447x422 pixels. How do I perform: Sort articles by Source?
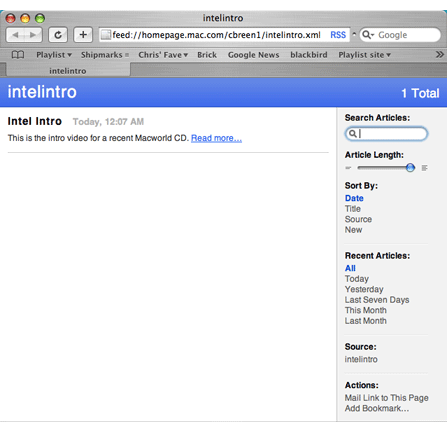tap(358, 219)
